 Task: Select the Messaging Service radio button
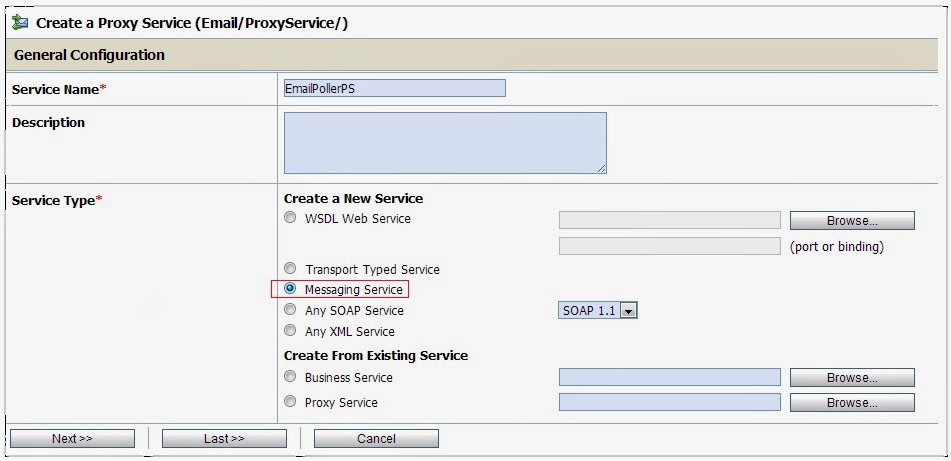[291, 289]
